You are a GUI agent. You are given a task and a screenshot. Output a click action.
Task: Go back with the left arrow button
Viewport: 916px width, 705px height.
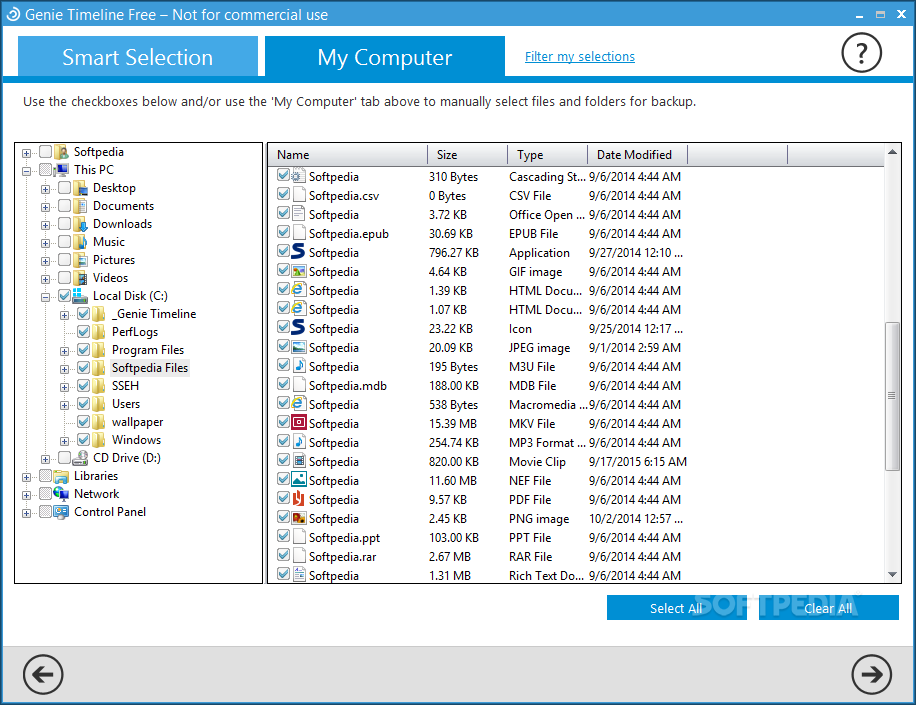point(43,675)
